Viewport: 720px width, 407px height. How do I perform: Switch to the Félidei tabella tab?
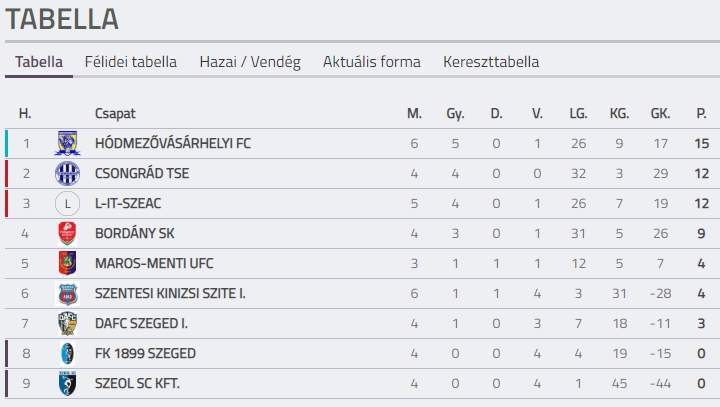tap(131, 62)
